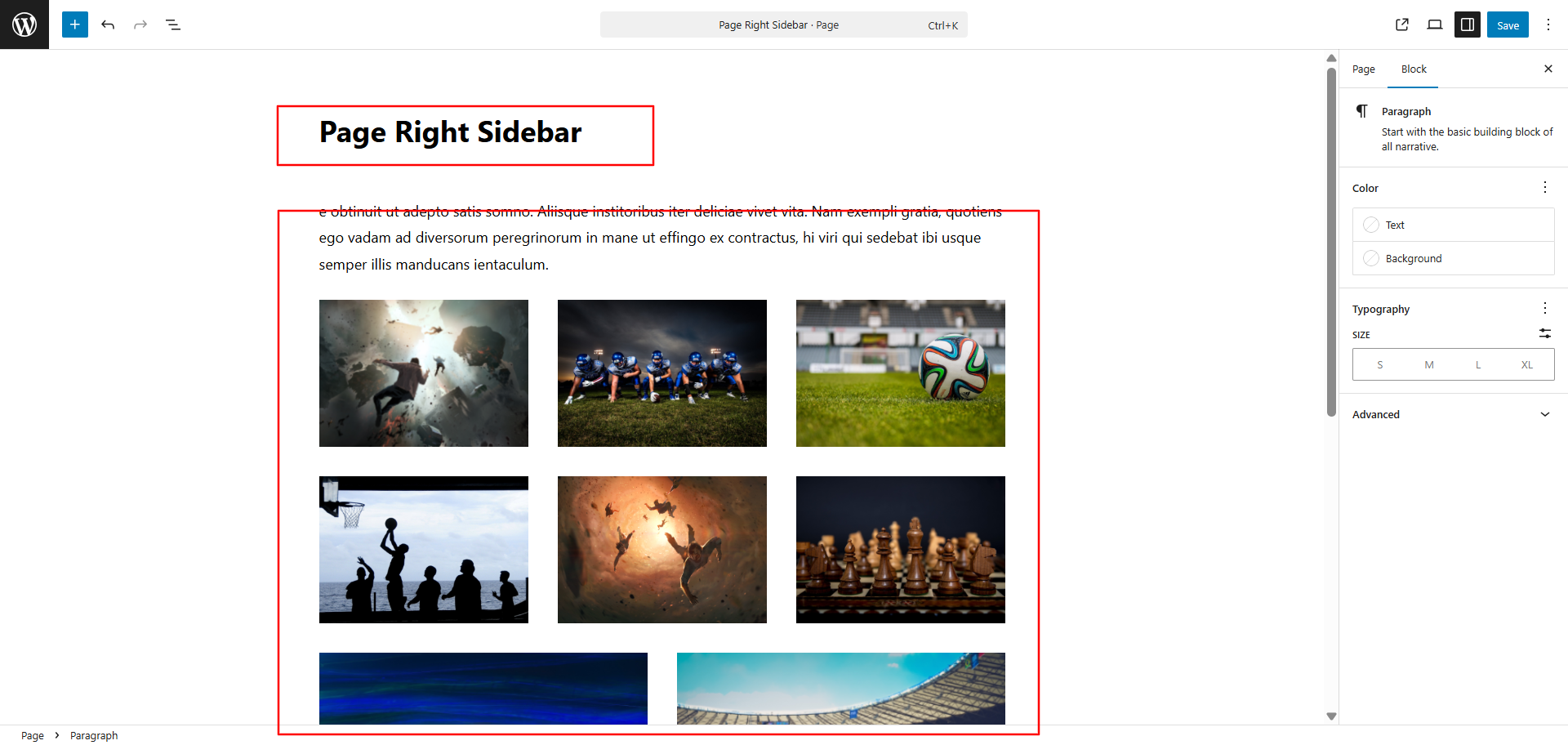Toggle custom size slider icon
1568x745 pixels.
tap(1545, 333)
